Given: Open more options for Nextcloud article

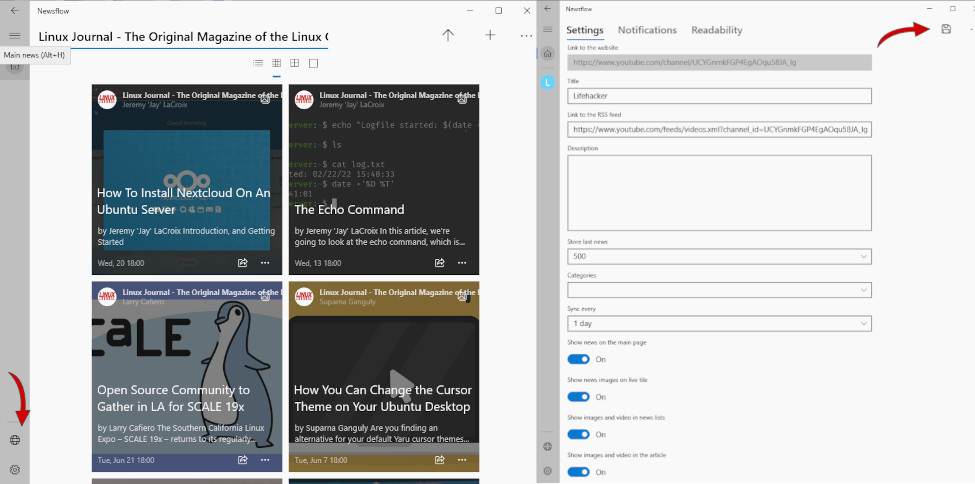Looking at the screenshot, I should 265,263.
